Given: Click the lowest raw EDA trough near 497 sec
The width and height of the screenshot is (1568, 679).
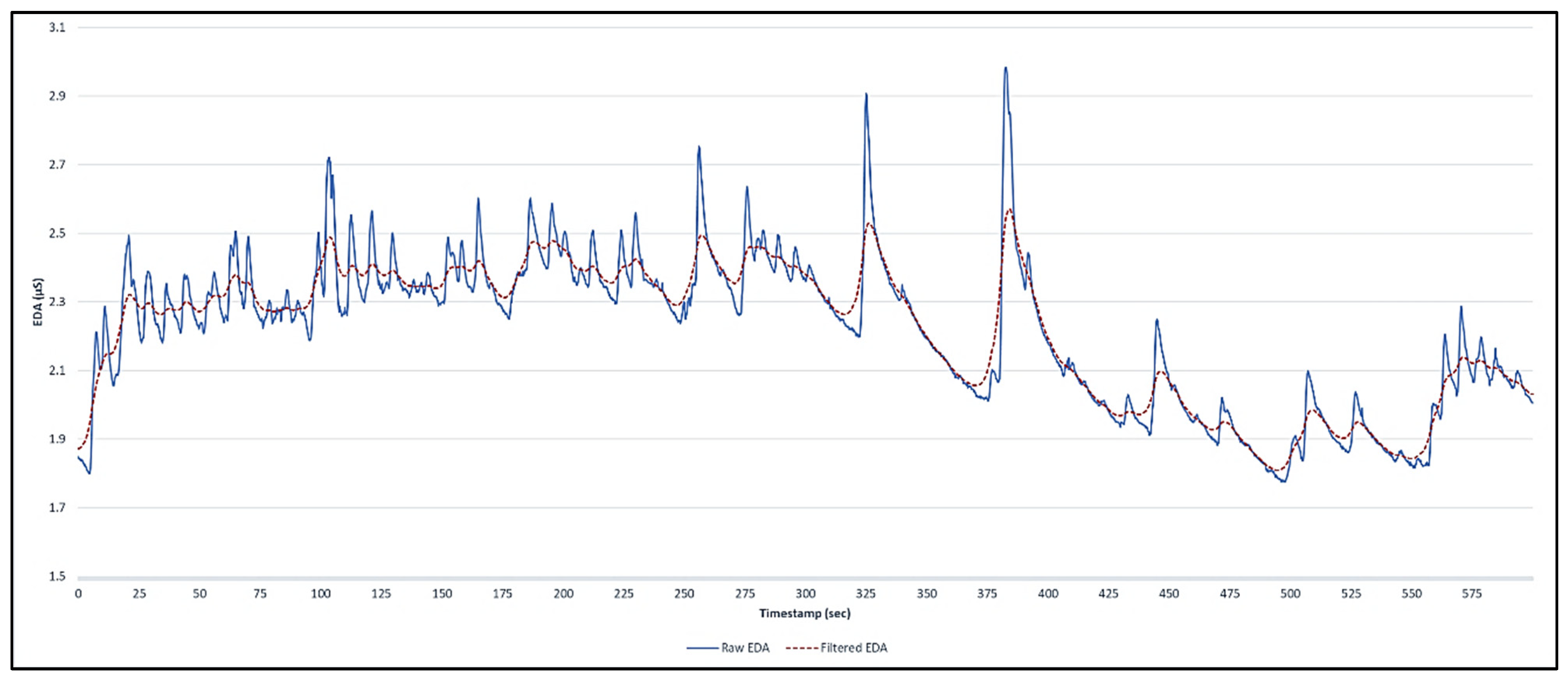Looking at the screenshot, I should [1284, 481].
